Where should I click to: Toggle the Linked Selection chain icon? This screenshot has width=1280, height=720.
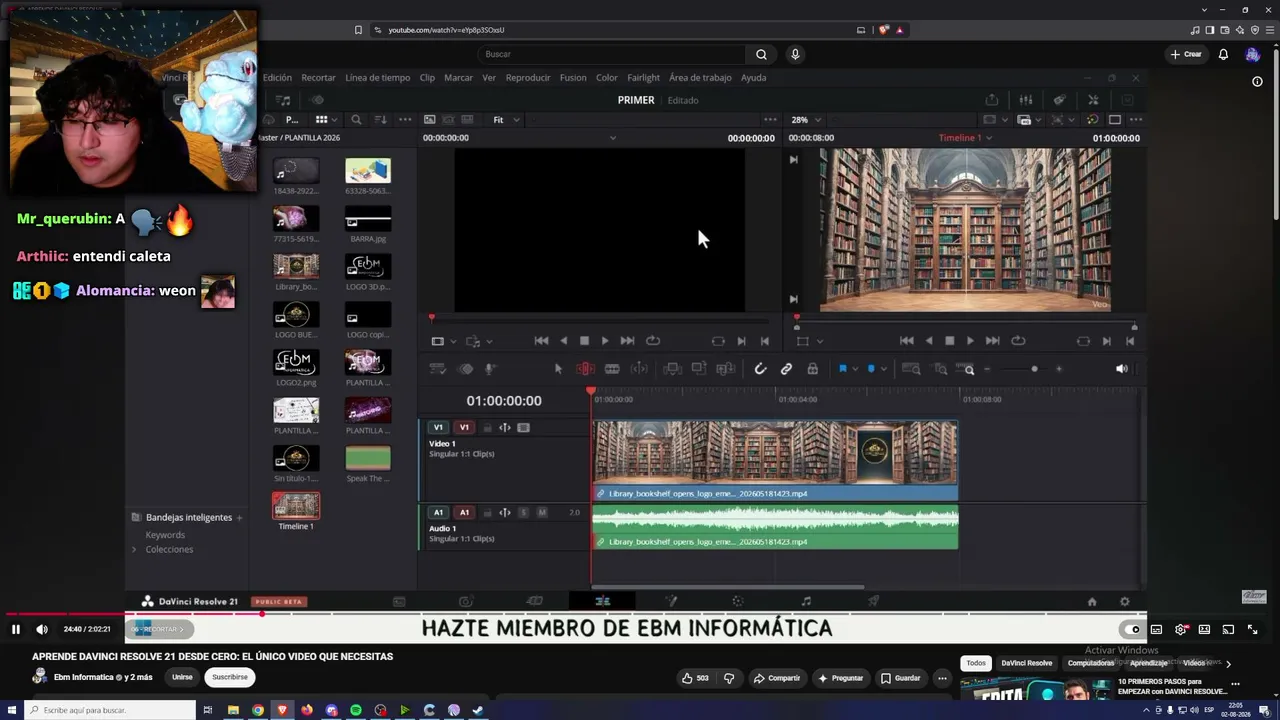pyautogui.click(x=786, y=369)
